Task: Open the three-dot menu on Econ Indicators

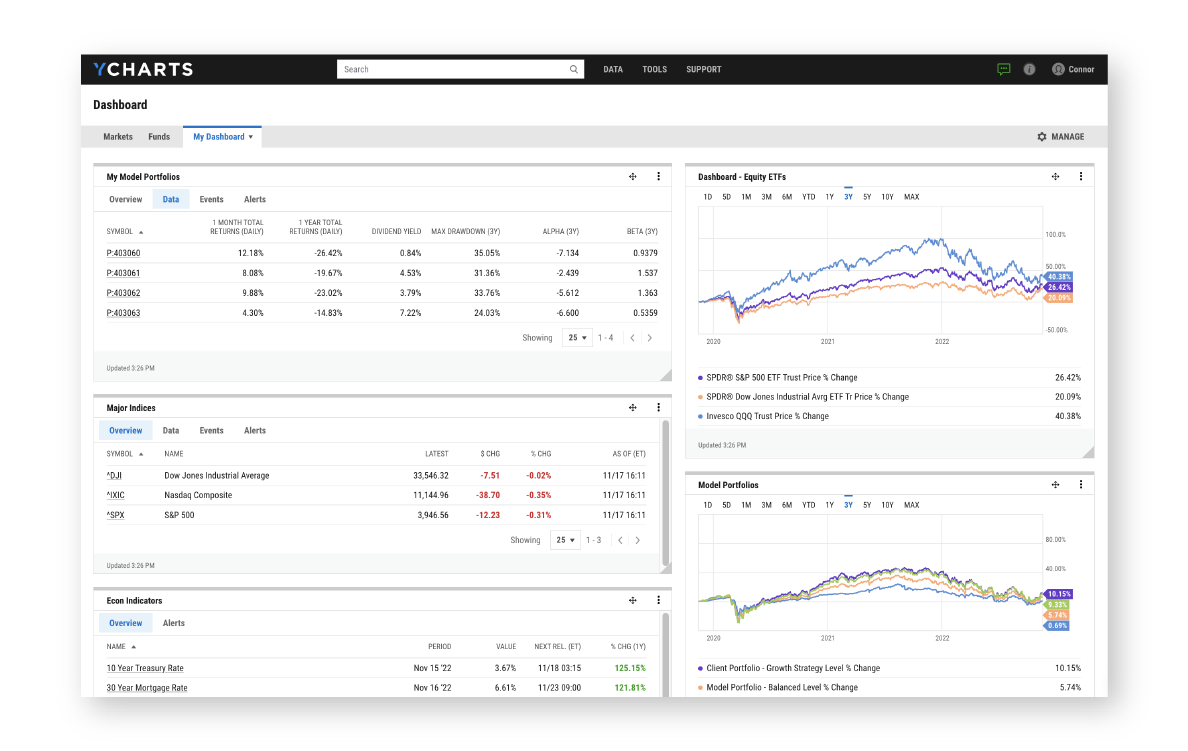Action: (658, 600)
